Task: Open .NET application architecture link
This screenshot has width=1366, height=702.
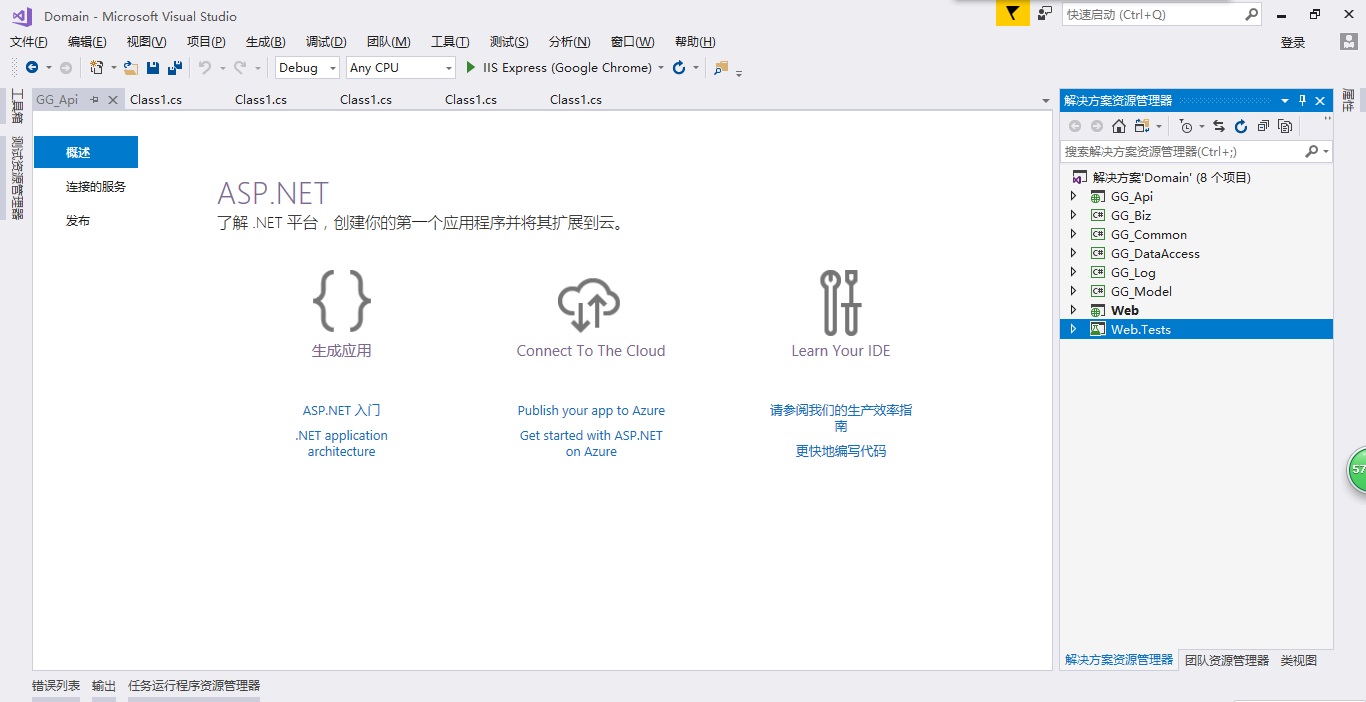Action: coord(341,443)
